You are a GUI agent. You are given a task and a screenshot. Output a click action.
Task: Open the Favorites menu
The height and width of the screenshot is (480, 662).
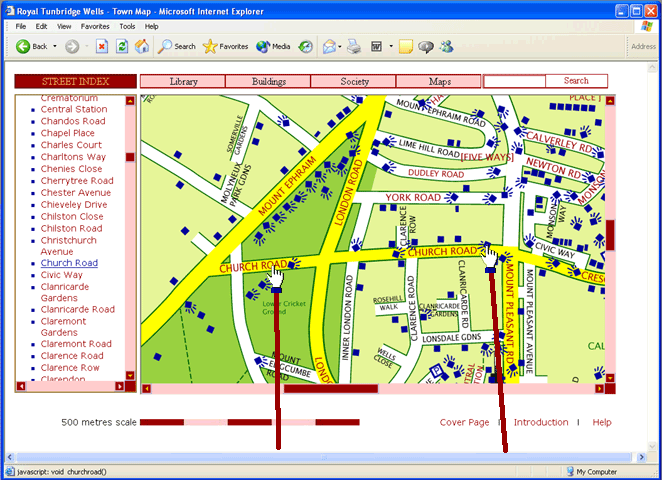pyautogui.click(x=95, y=26)
